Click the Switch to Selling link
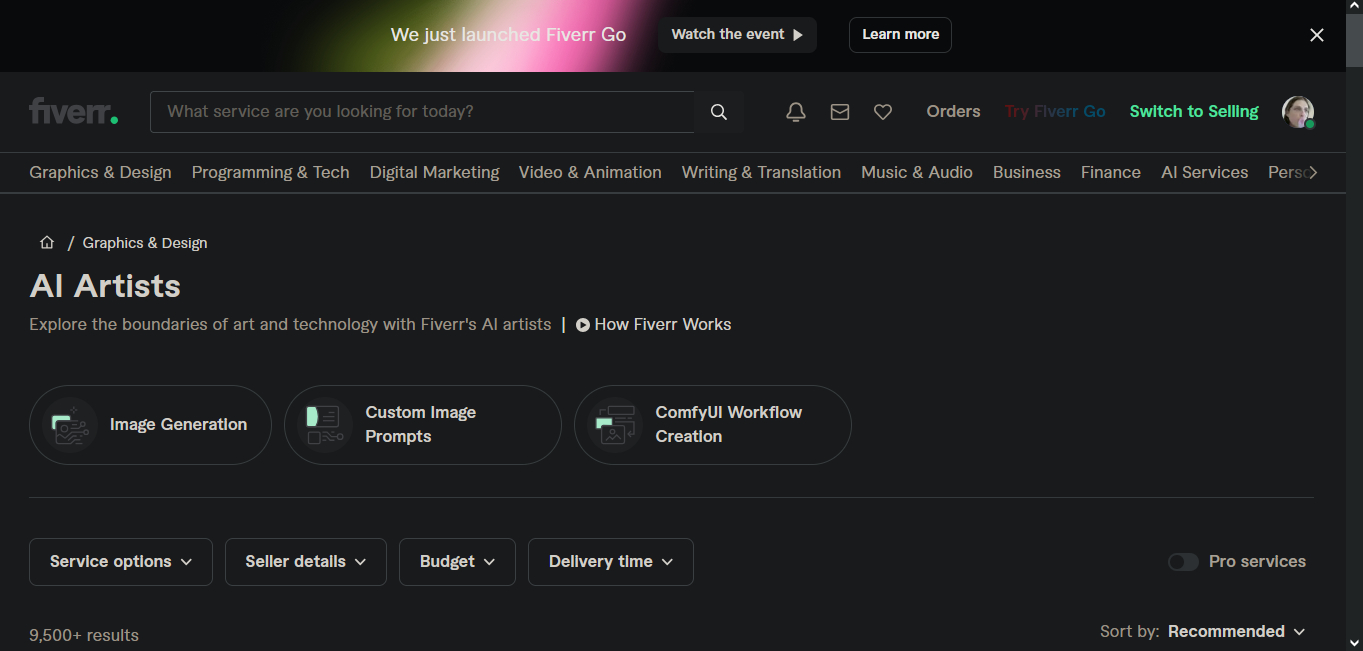Image resolution: width=1363 pixels, height=651 pixels. pyautogui.click(x=1194, y=112)
